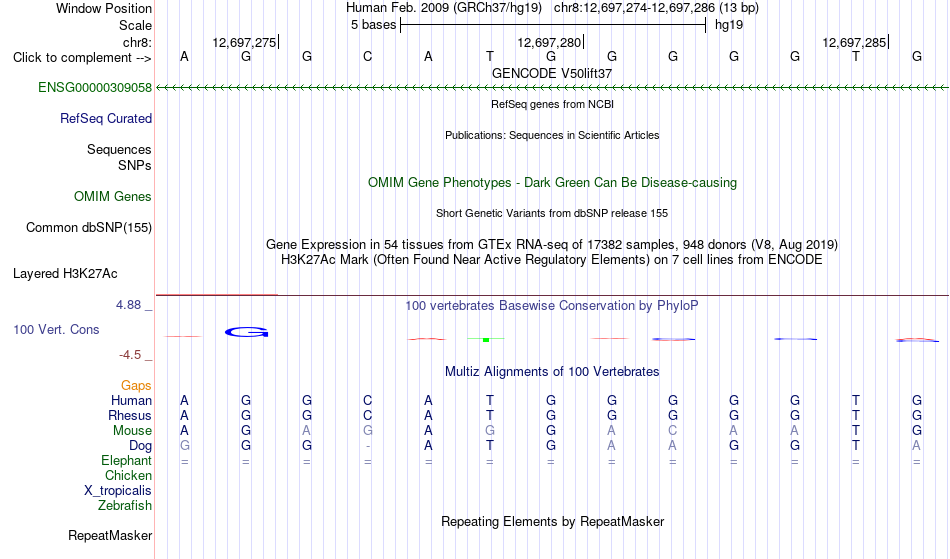This screenshot has width=950, height=559.
Task: Open the ENSG00000309058 gene label
Action: 95,87
